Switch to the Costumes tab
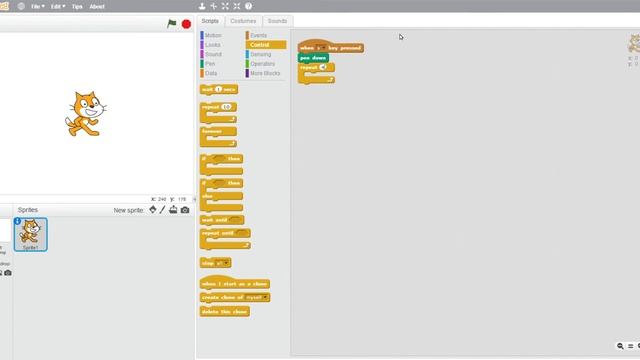Viewport: 640px width, 360px height. (243, 21)
